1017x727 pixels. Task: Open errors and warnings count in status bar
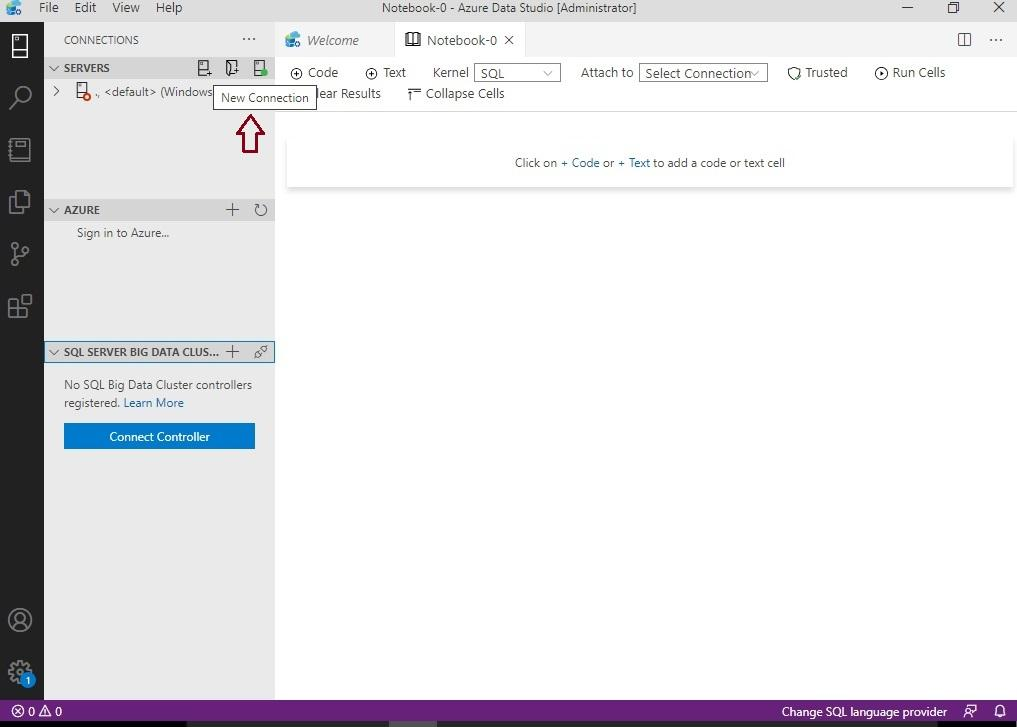(x=37, y=711)
